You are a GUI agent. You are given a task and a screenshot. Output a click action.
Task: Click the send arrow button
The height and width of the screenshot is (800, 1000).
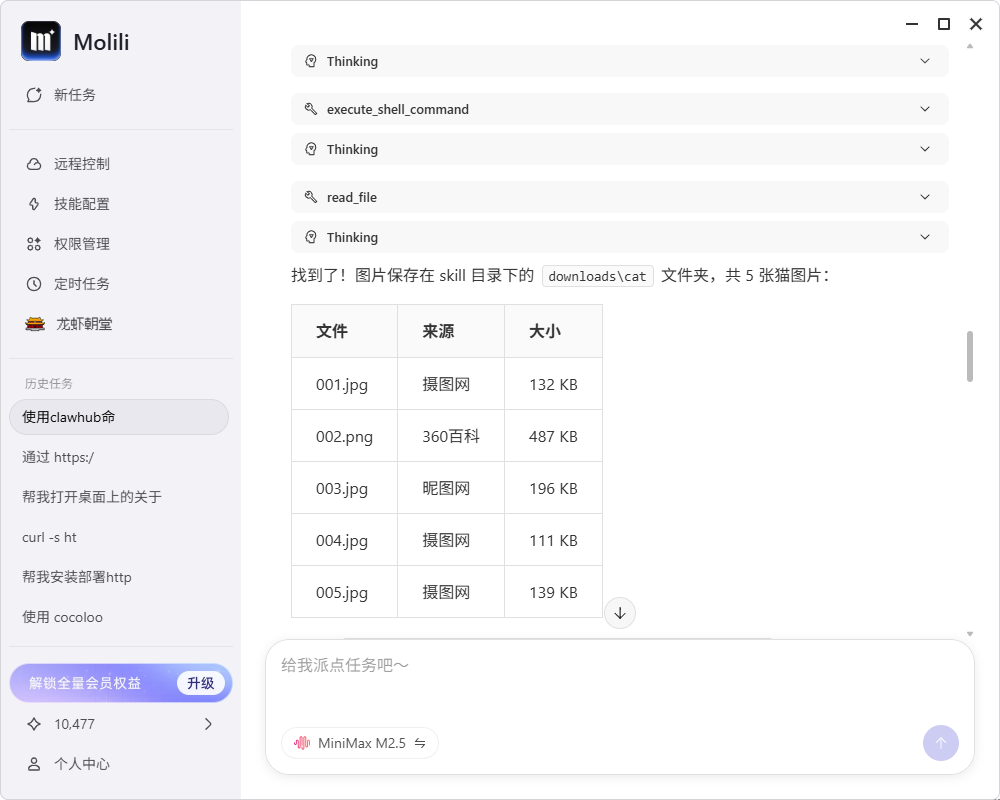(940, 743)
